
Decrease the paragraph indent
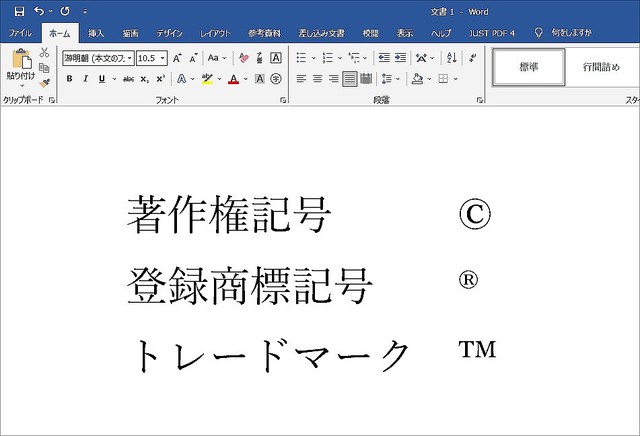click(384, 58)
